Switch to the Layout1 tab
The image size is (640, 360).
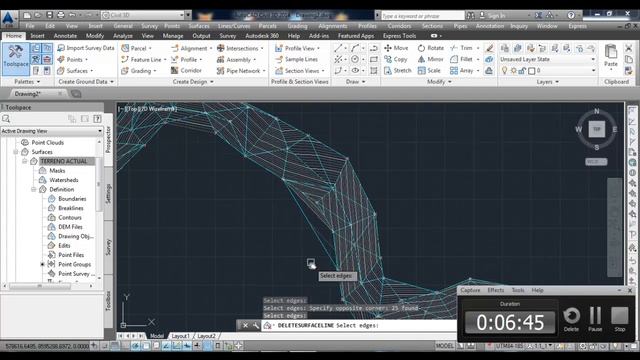point(180,336)
